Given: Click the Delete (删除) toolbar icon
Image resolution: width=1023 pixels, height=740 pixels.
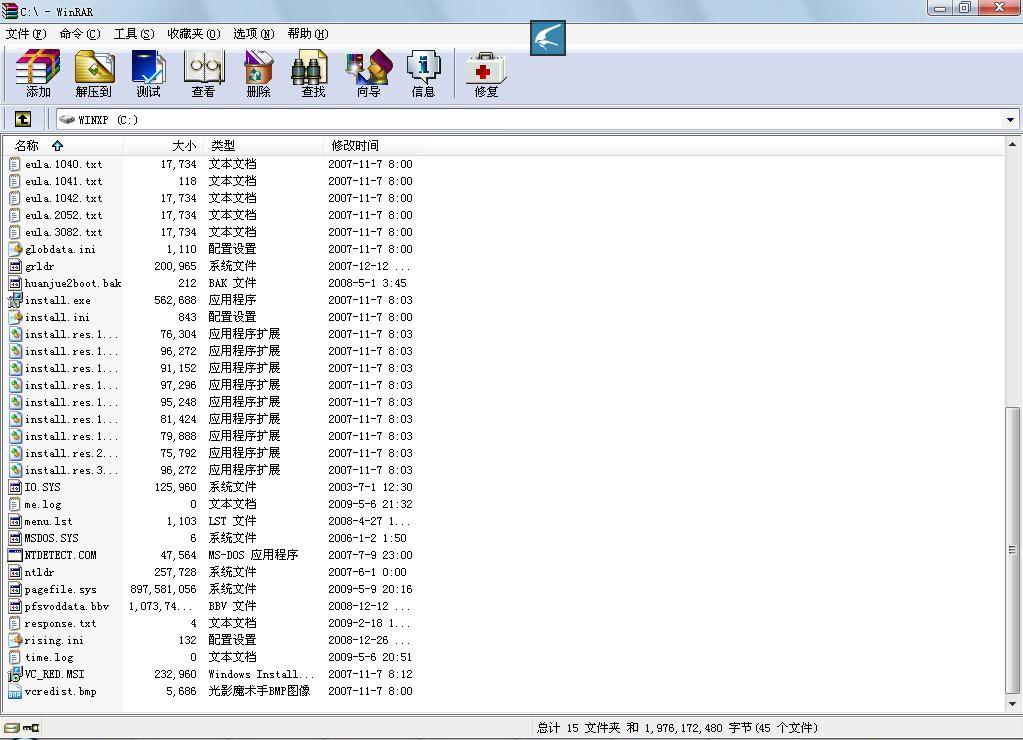Looking at the screenshot, I should pos(258,67).
